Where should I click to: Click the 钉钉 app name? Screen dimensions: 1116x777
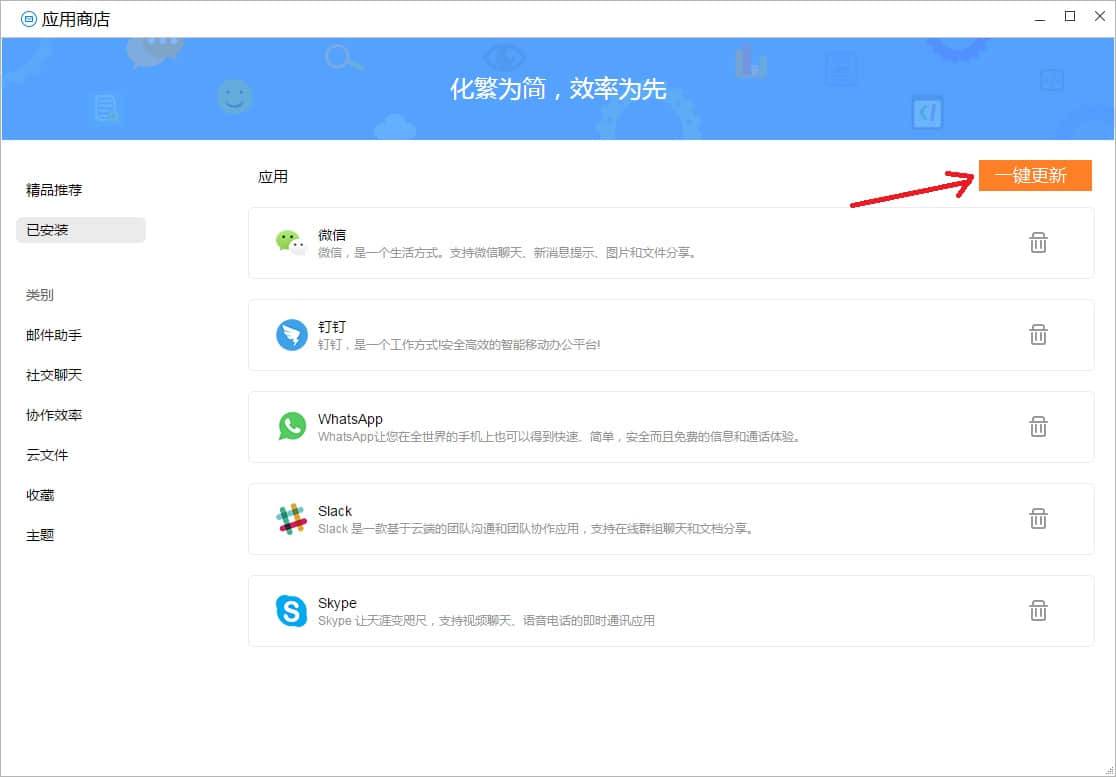point(332,327)
